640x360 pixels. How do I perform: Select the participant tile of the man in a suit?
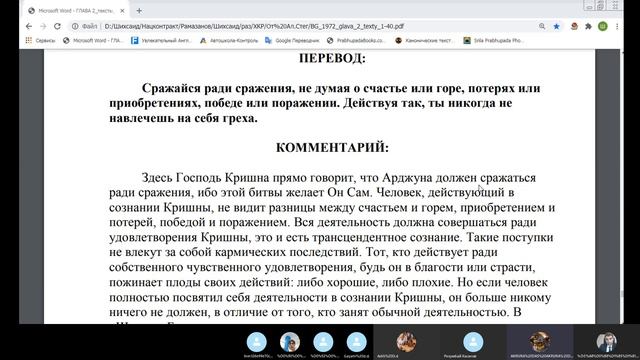pos(607,342)
